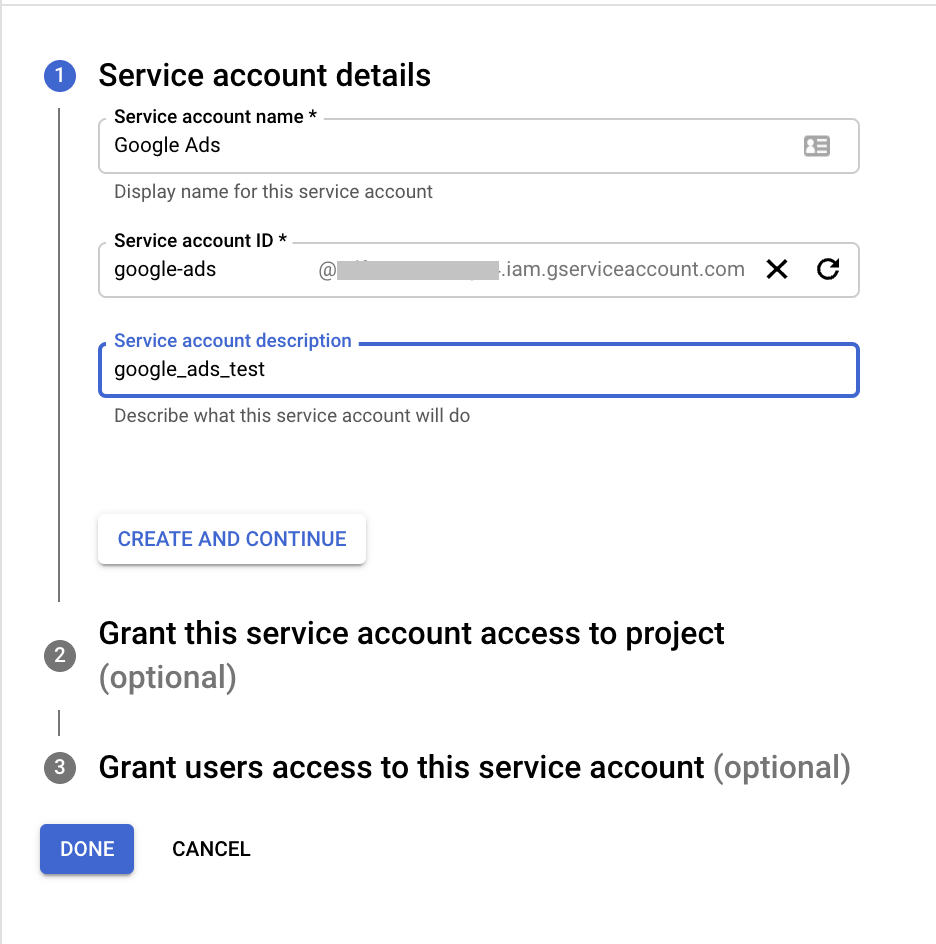This screenshot has width=936, height=944.
Task: Click the hint 'Describe what this service account will do'
Action: [x=292, y=415]
